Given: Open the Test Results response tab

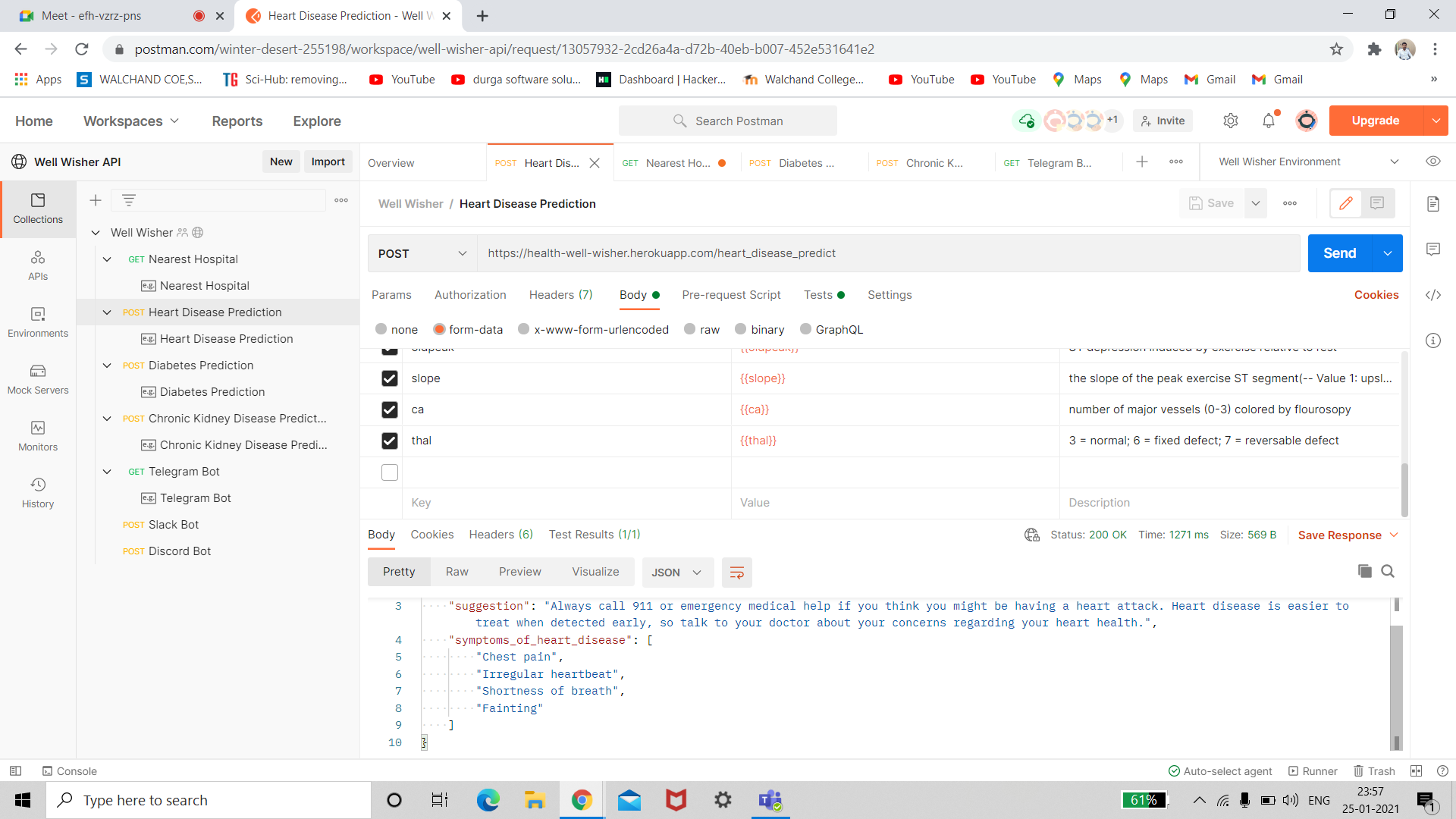Looking at the screenshot, I should tap(594, 535).
